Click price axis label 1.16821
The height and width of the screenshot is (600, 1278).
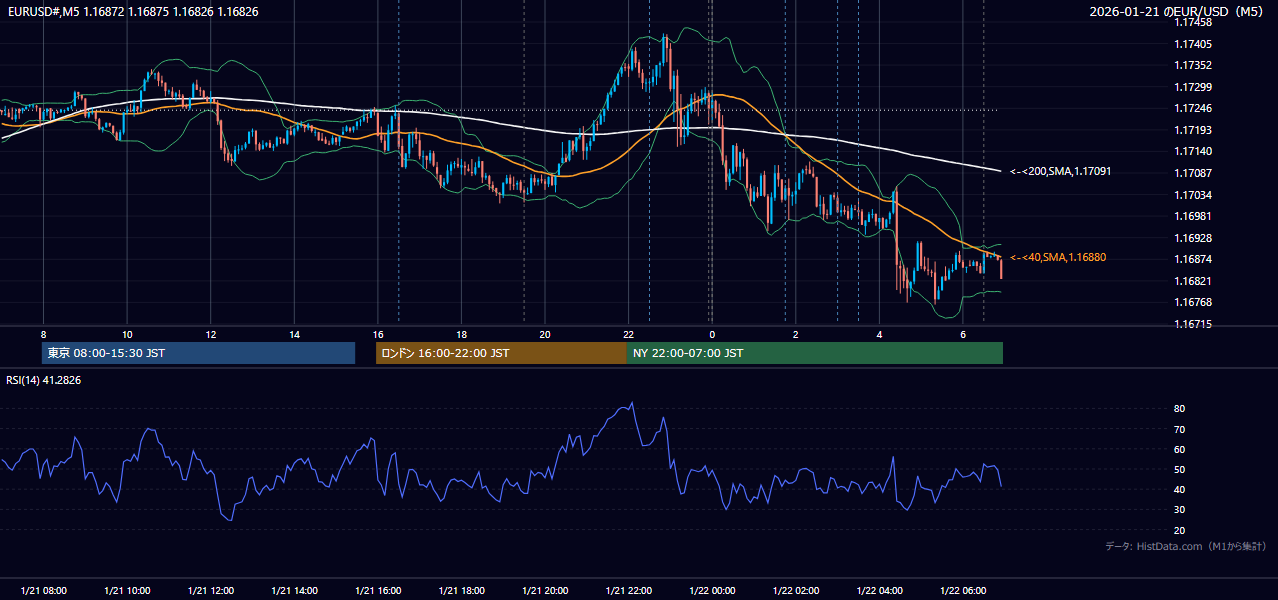click(x=1193, y=281)
